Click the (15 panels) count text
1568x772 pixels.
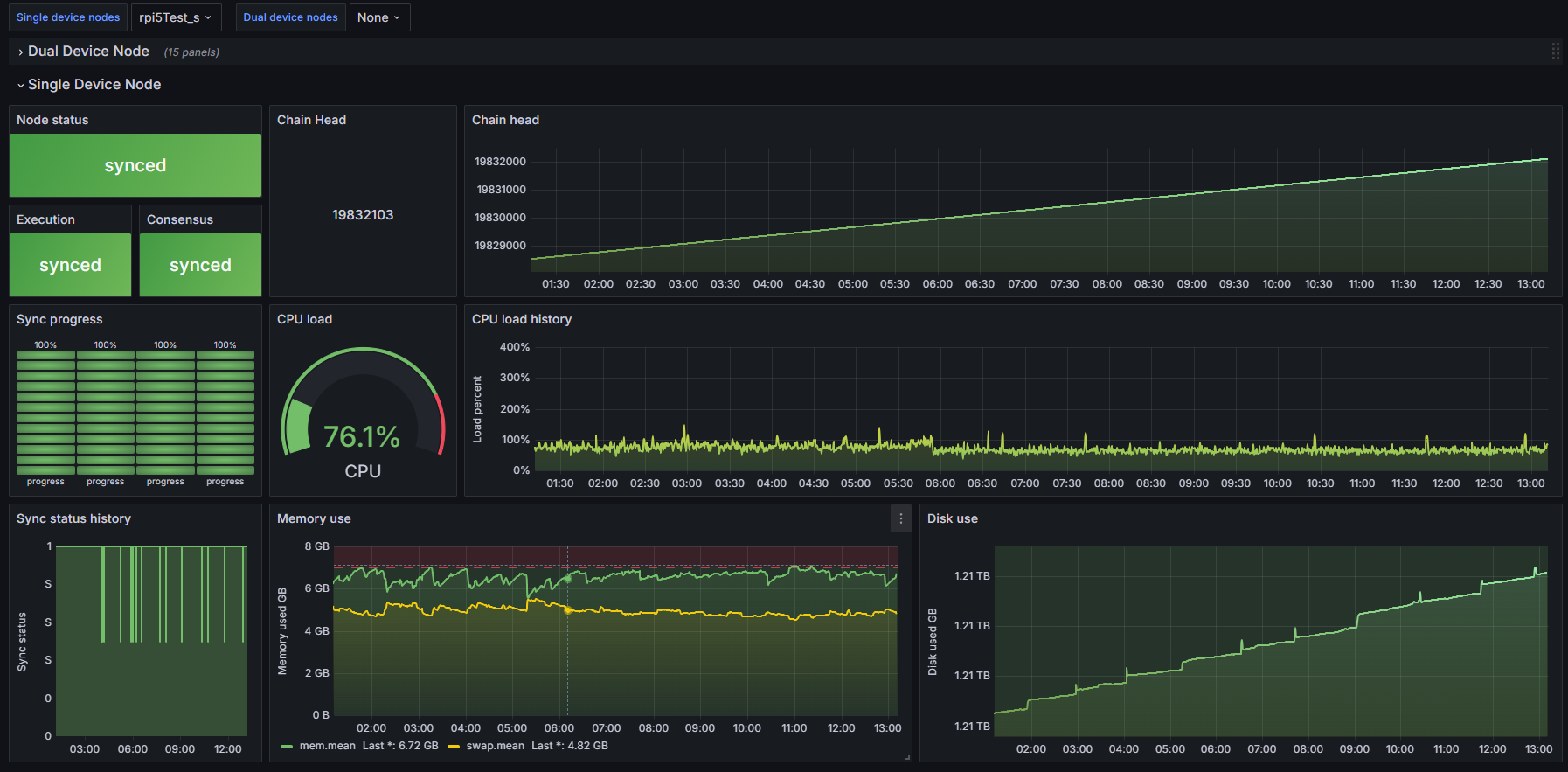click(x=191, y=52)
